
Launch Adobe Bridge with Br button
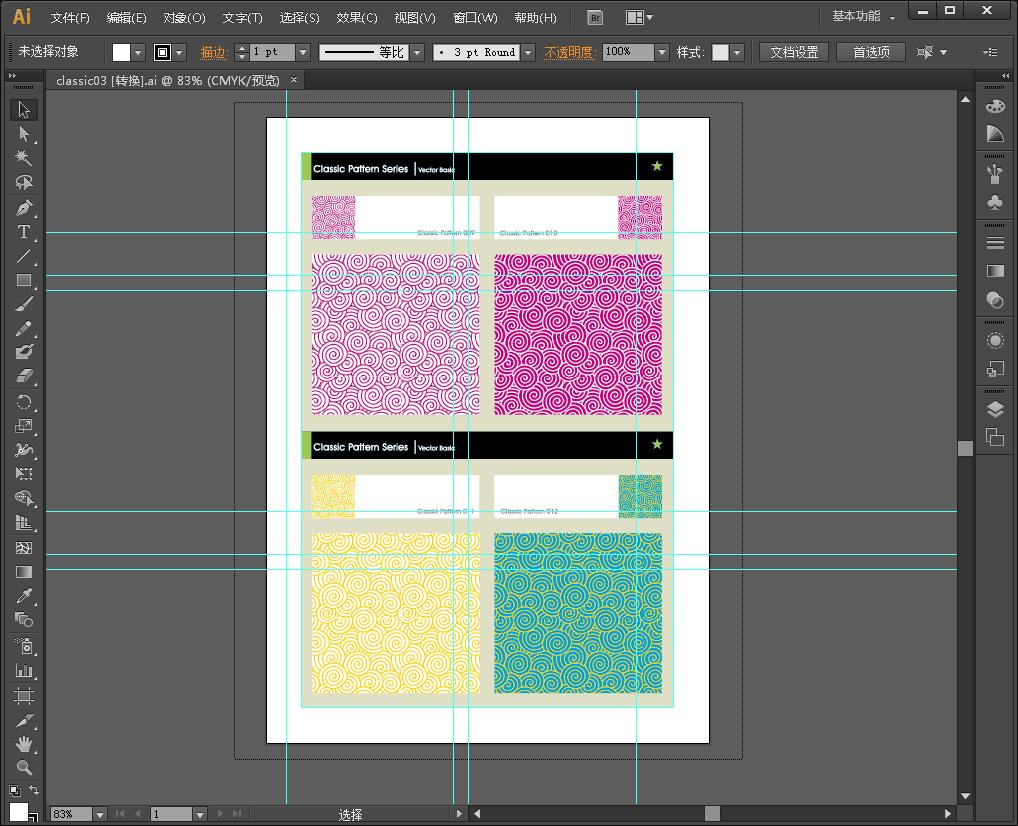pos(595,17)
